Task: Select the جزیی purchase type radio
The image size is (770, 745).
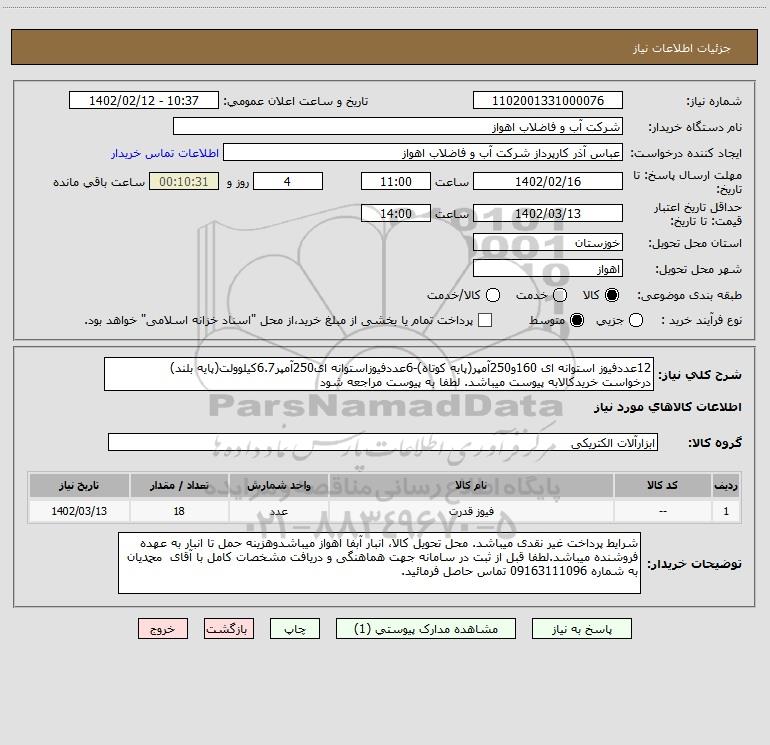Action: pos(635,320)
